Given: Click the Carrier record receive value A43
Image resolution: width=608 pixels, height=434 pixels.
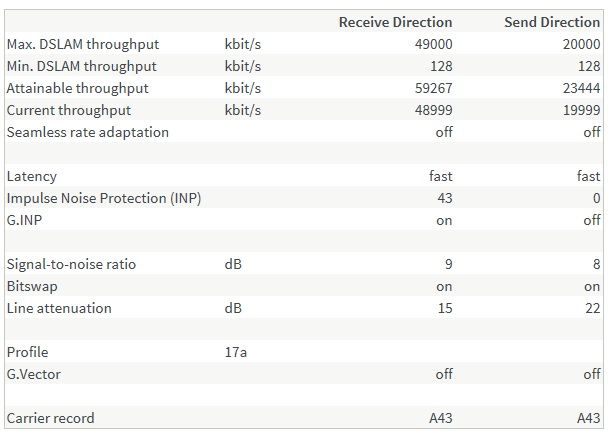Looking at the screenshot, I should pyautogui.click(x=441, y=418).
